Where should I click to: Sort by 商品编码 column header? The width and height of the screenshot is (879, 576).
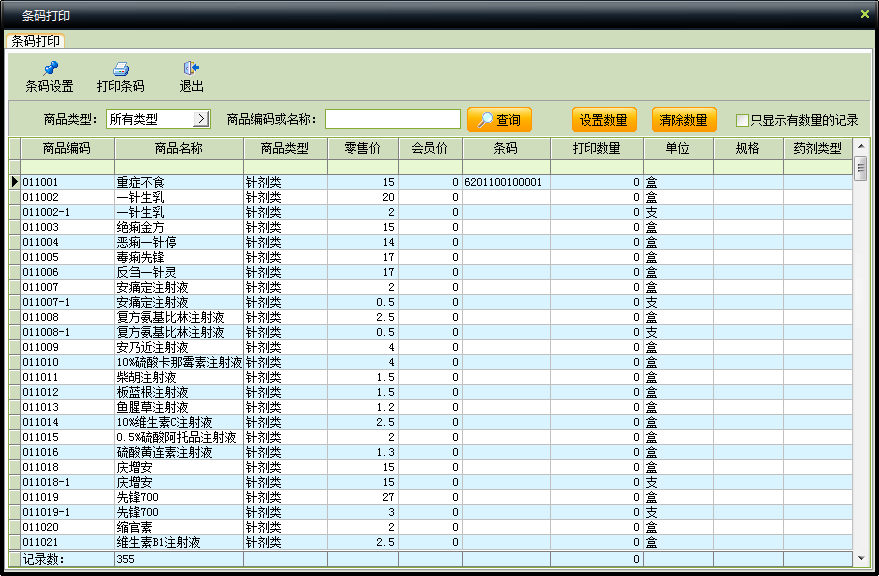[67, 149]
